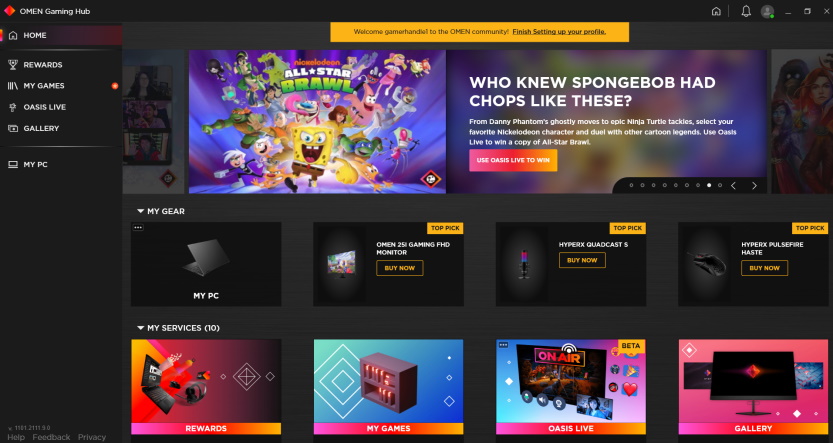Image resolution: width=833 pixels, height=443 pixels.
Task: Open the Rewards service tile thumbnail
Action: click(206, 387)
